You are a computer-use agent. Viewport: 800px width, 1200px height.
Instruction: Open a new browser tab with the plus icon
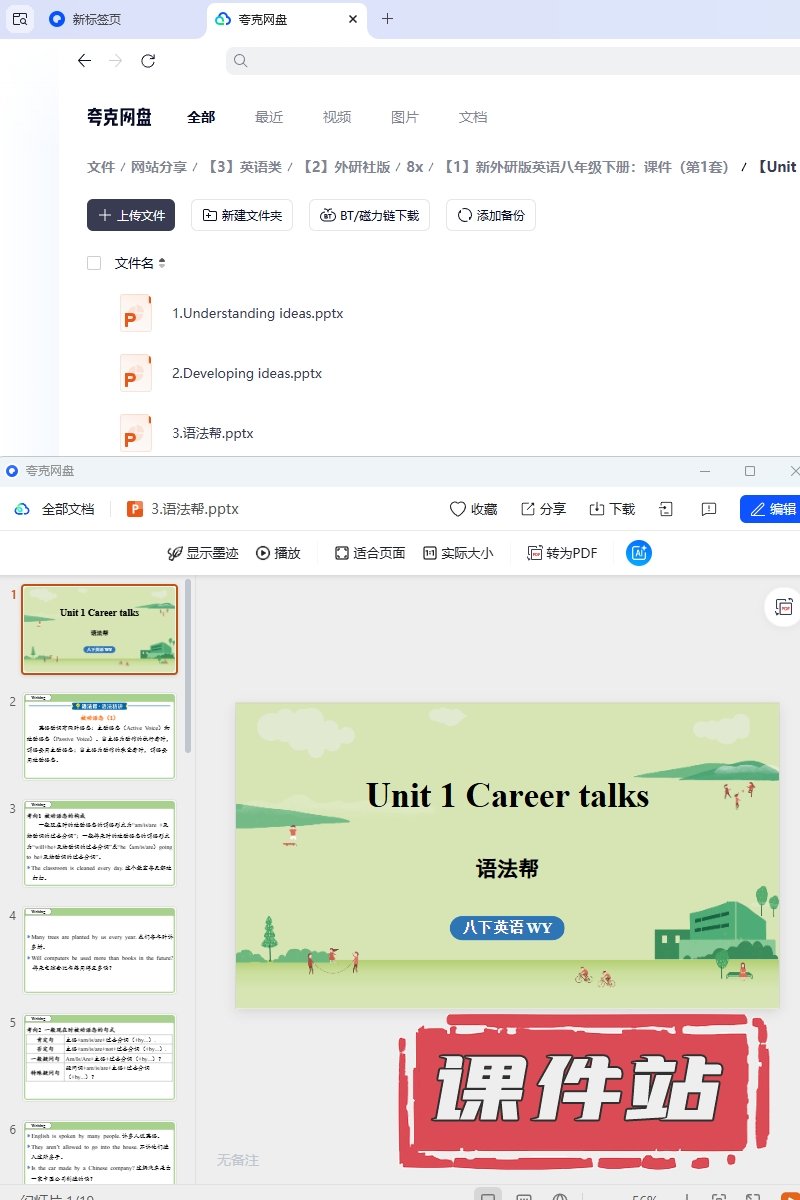point(388,19)
